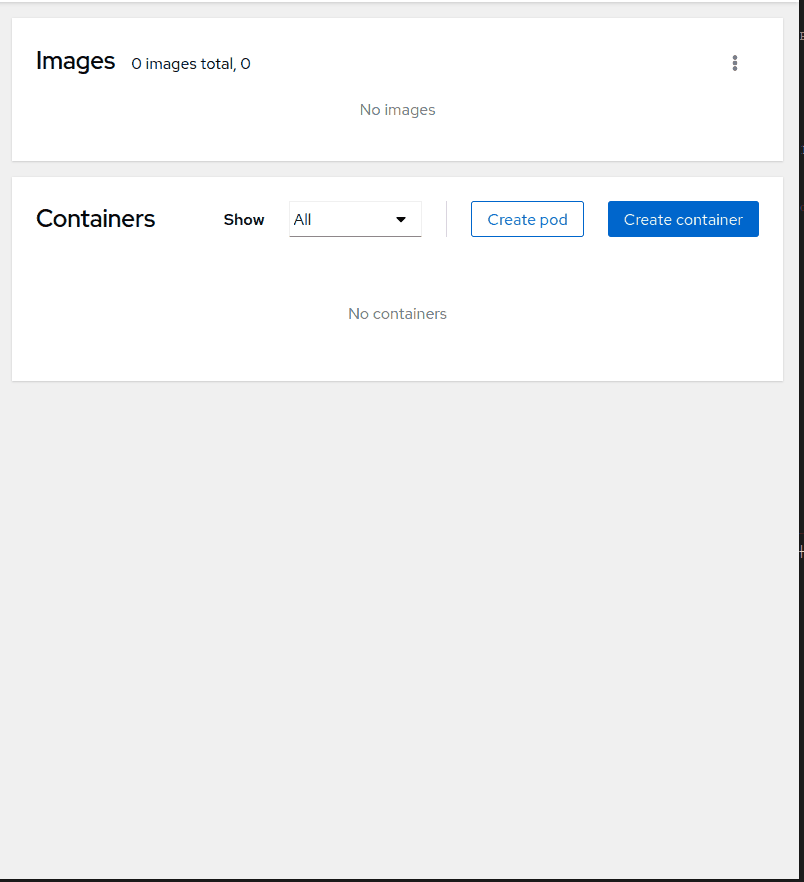Image resolution: width=804 pixels, height=882 pixels.
Task: Open the Images kebab actions menu
Action: [x=735, y=63]
